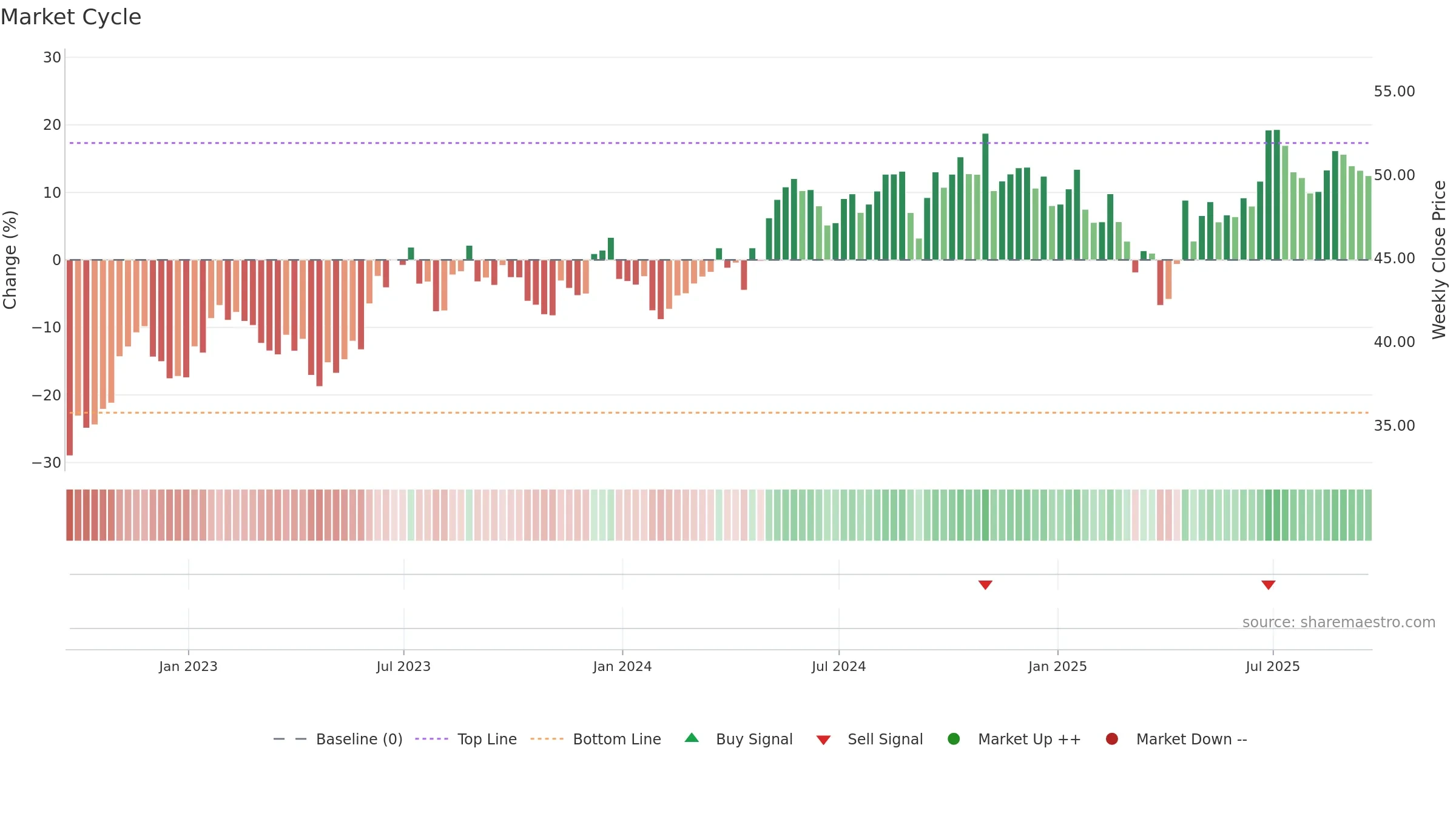Click the 55.00 price tick label
Screen dimensions: 1456x819
[1394, 92]
